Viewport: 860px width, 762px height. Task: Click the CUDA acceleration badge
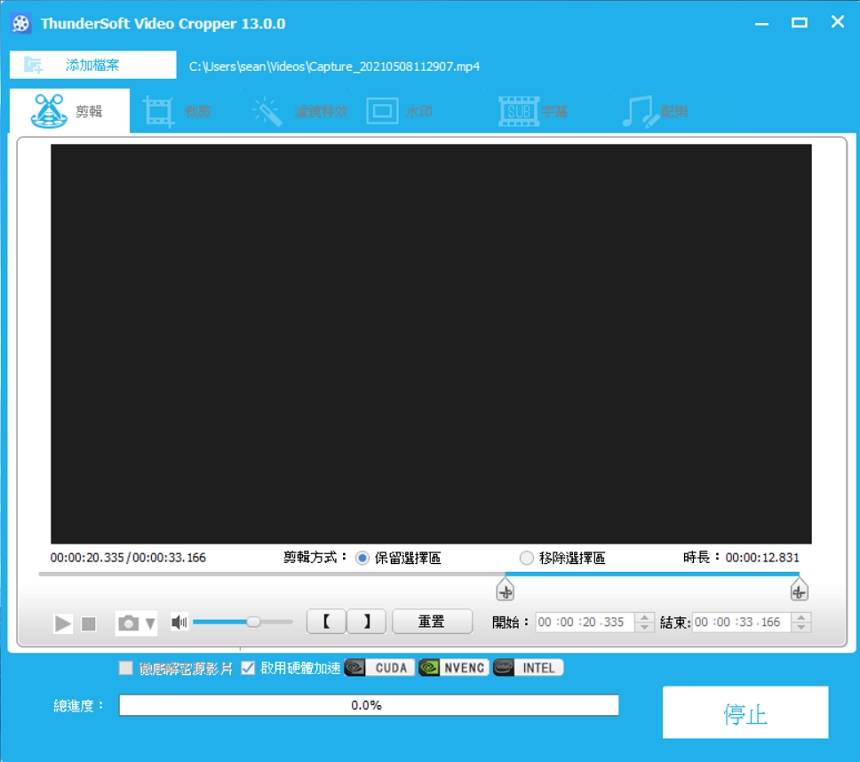pyautogui.click(x=380, y=668)
